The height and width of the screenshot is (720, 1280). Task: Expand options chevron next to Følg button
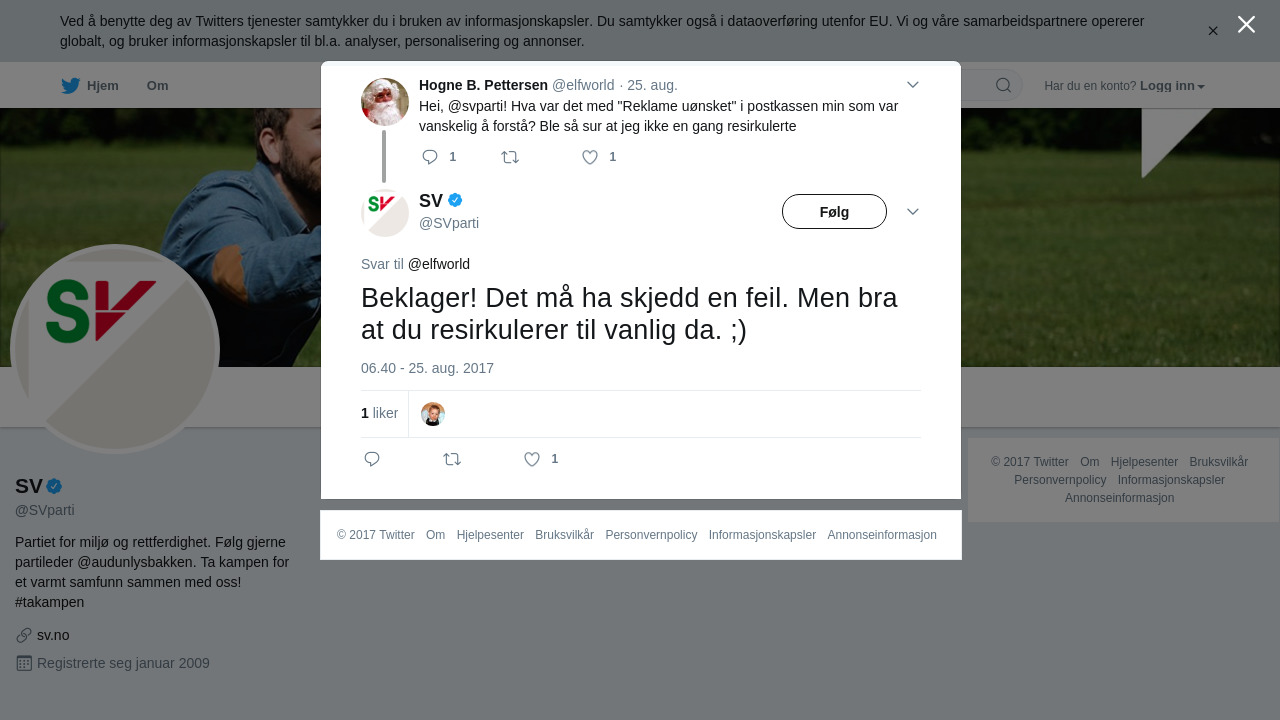pos(912,212)
